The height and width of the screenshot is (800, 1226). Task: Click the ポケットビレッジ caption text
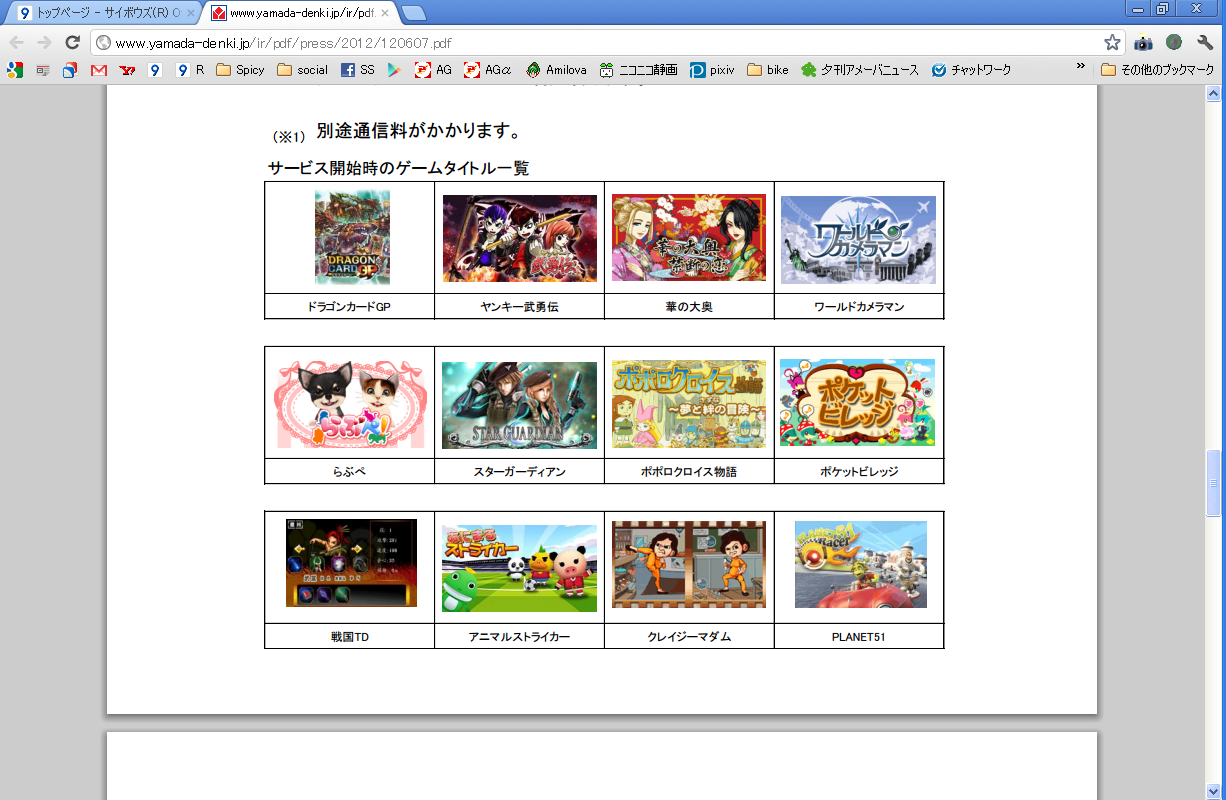[859, 472]
